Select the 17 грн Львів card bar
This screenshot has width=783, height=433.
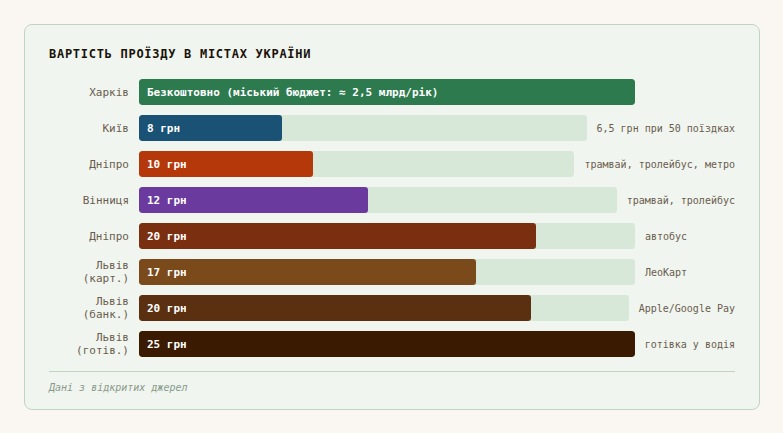[307, 272]
